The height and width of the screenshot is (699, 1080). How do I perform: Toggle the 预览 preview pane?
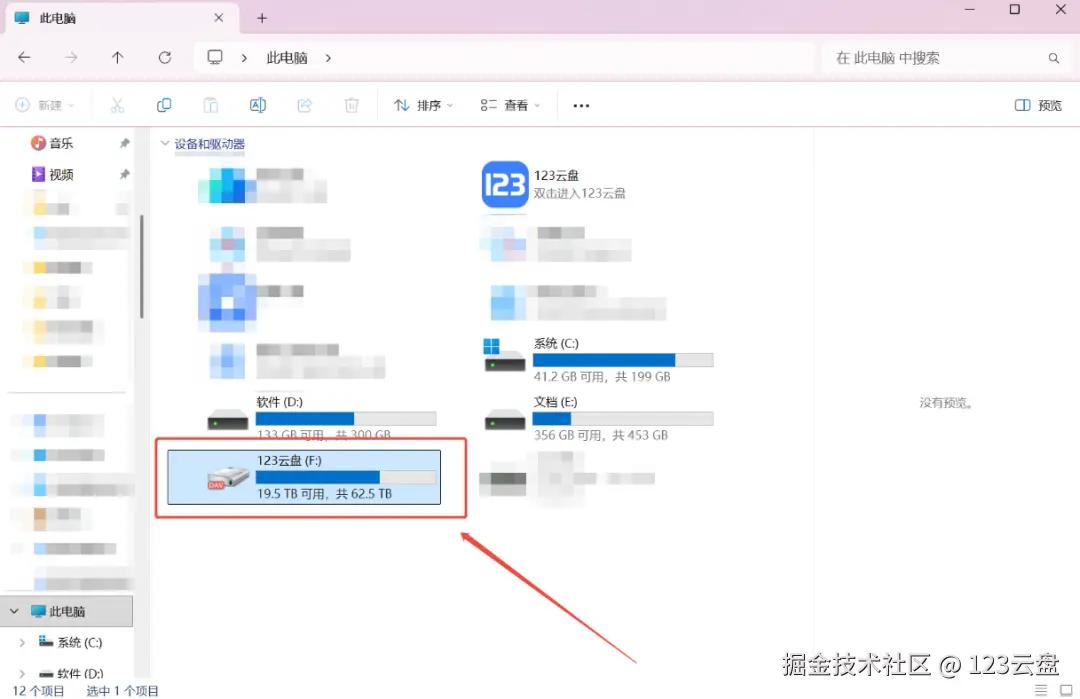tap(1038, 105)
